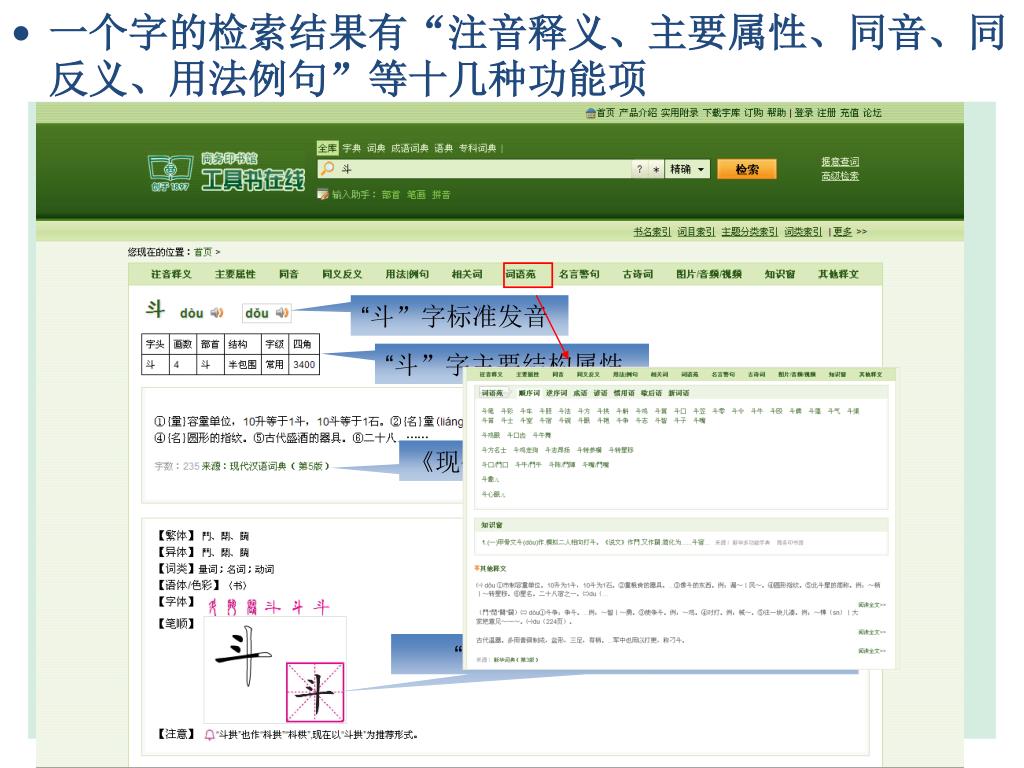Click the magnifier icon in search box
Screen dimensions: 1024x768
[327, 168]
